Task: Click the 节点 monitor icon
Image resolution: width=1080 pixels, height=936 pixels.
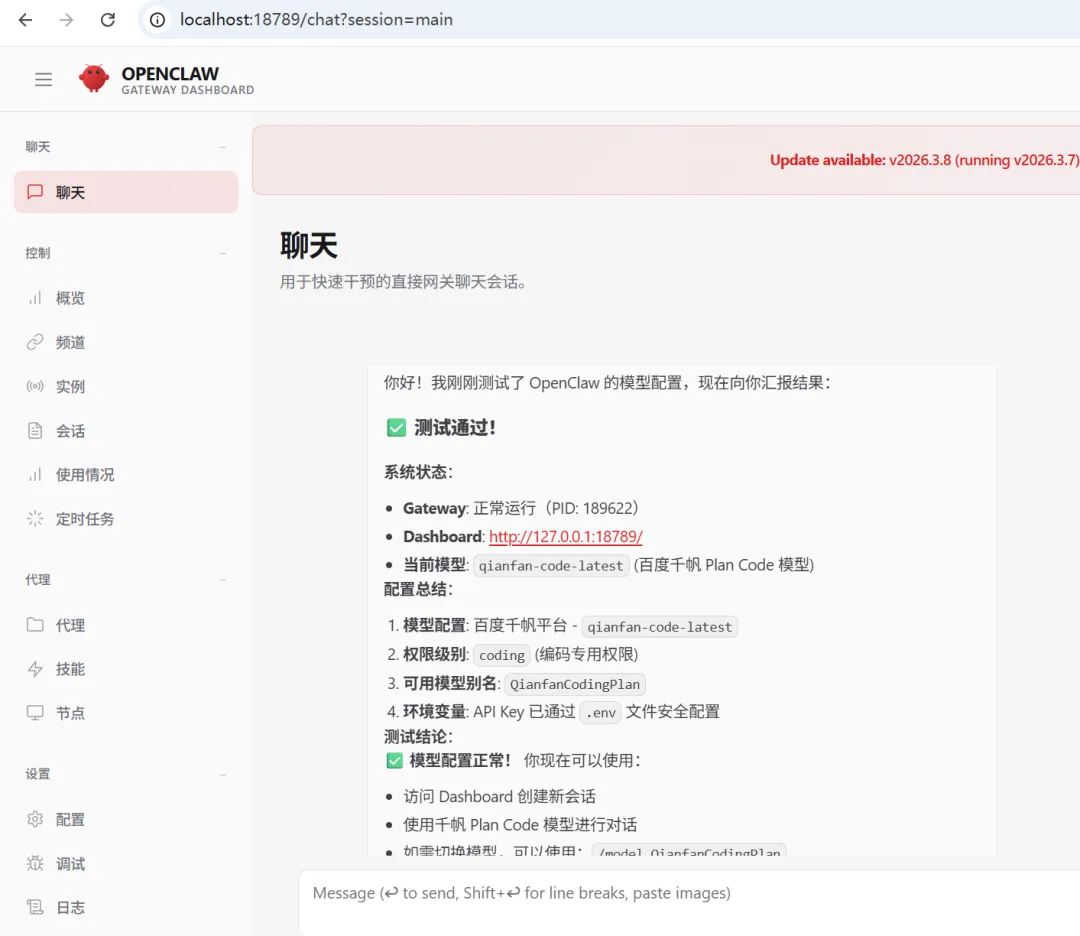Action: click(x=35, y=713)
